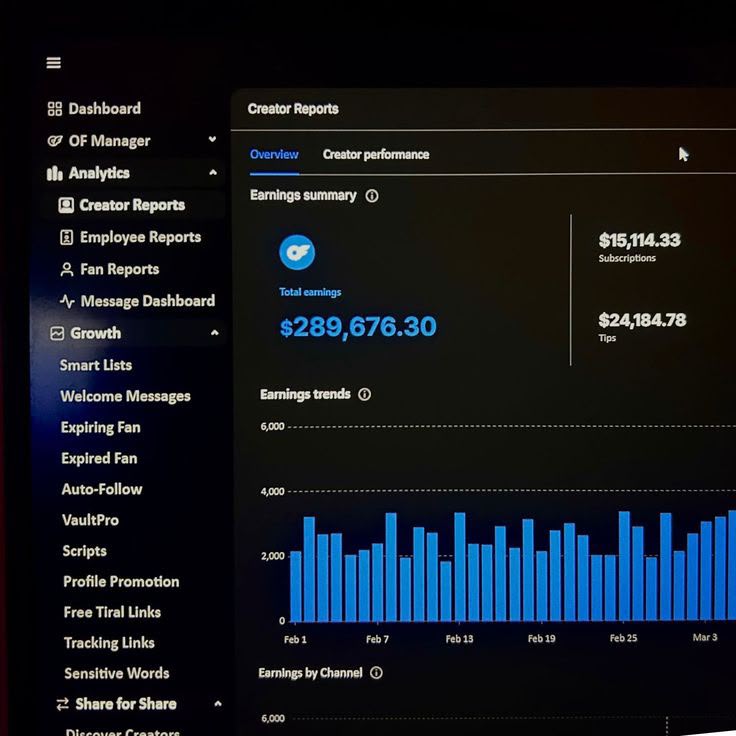Expand the OF Manager chevron
The image size is (736, 736).
212,139
